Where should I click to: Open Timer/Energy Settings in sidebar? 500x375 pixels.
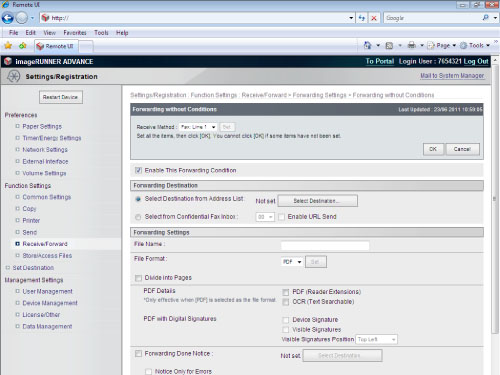coord(52,138)
